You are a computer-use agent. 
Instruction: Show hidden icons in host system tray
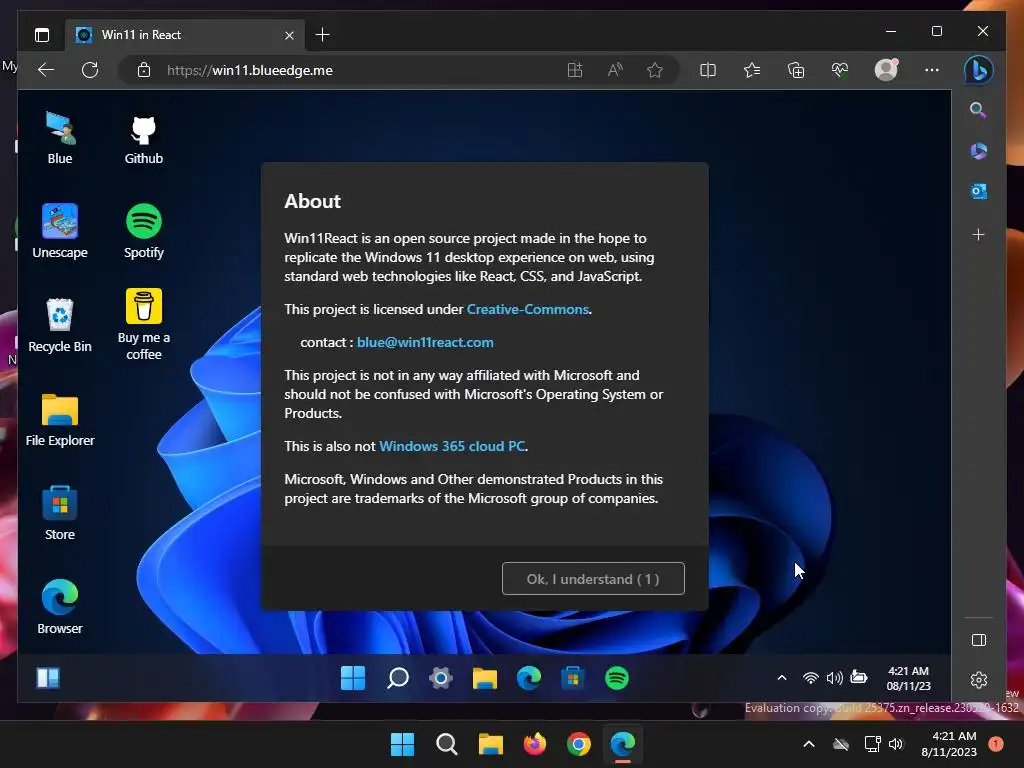tap(808, 744)
